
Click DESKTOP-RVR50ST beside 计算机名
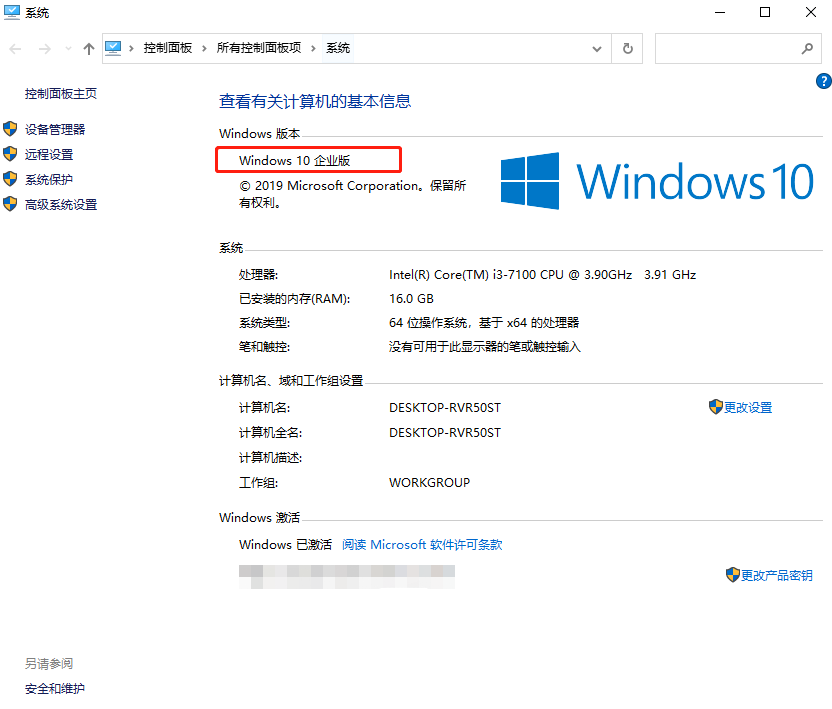point(445,408)
